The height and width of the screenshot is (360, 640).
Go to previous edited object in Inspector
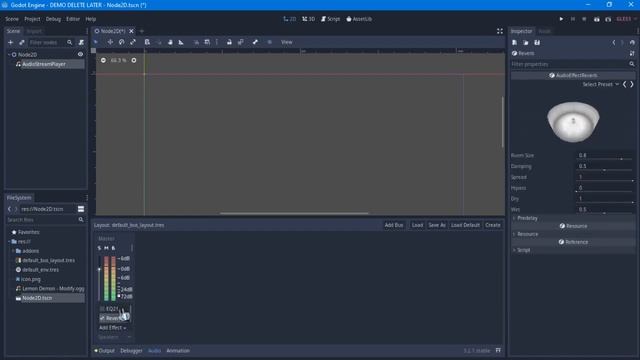(x=613, y=42)
